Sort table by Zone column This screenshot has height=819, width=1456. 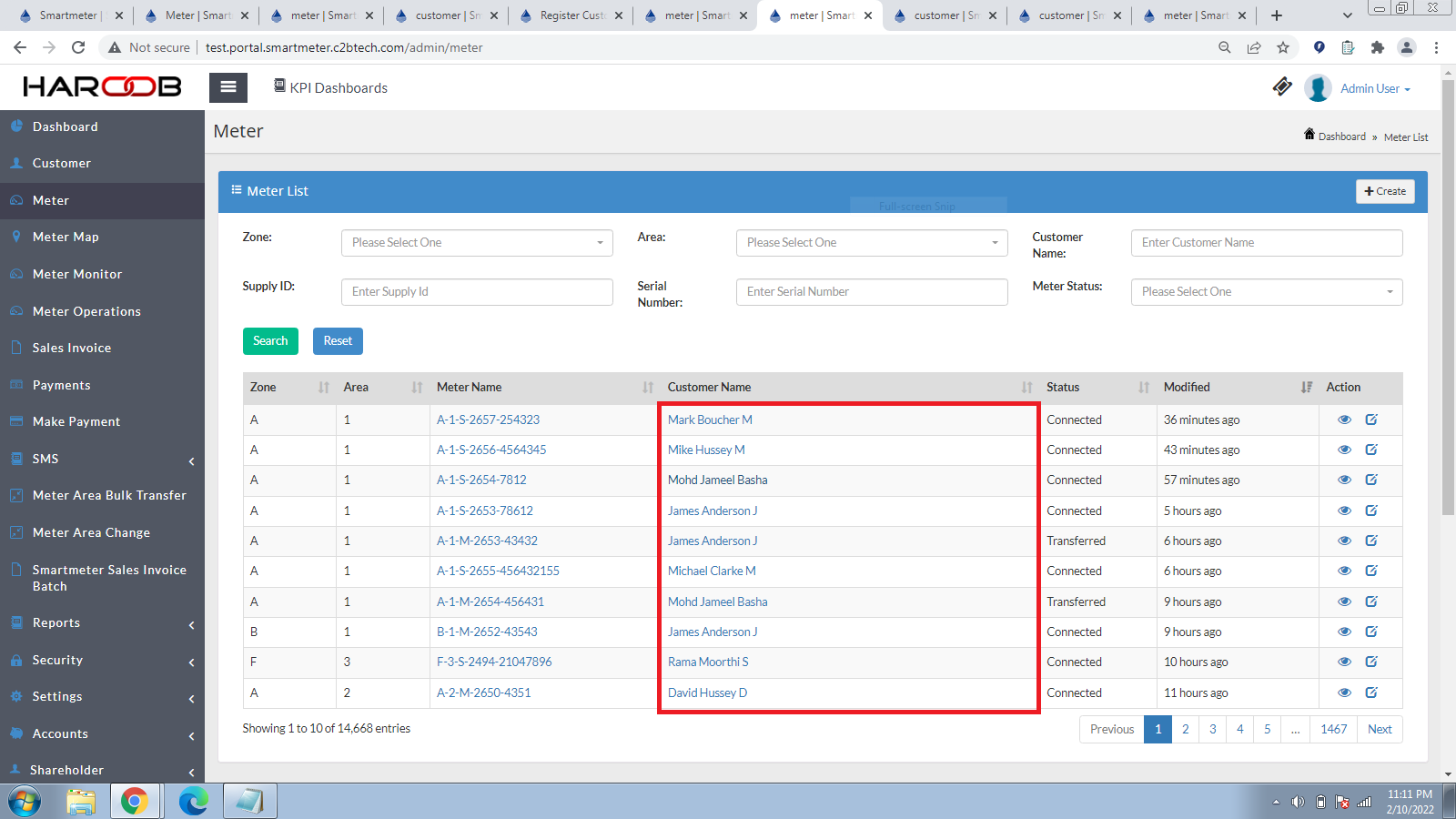289,388
